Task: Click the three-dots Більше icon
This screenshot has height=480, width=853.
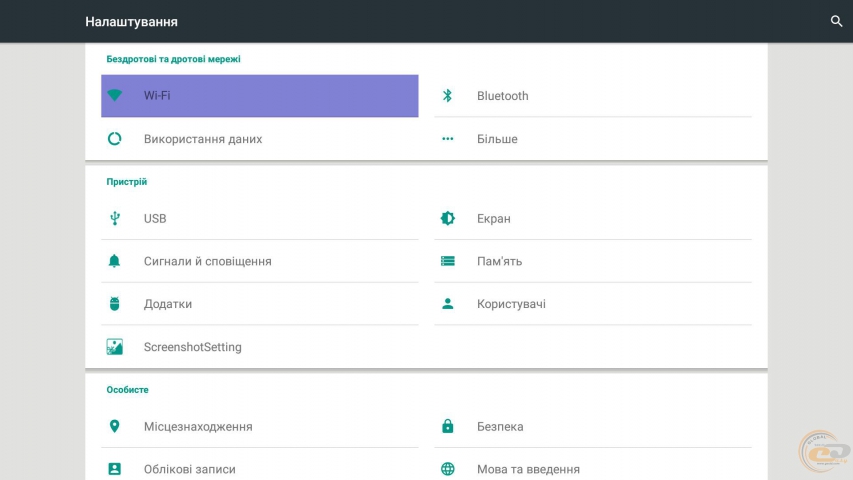Action: 448,139
